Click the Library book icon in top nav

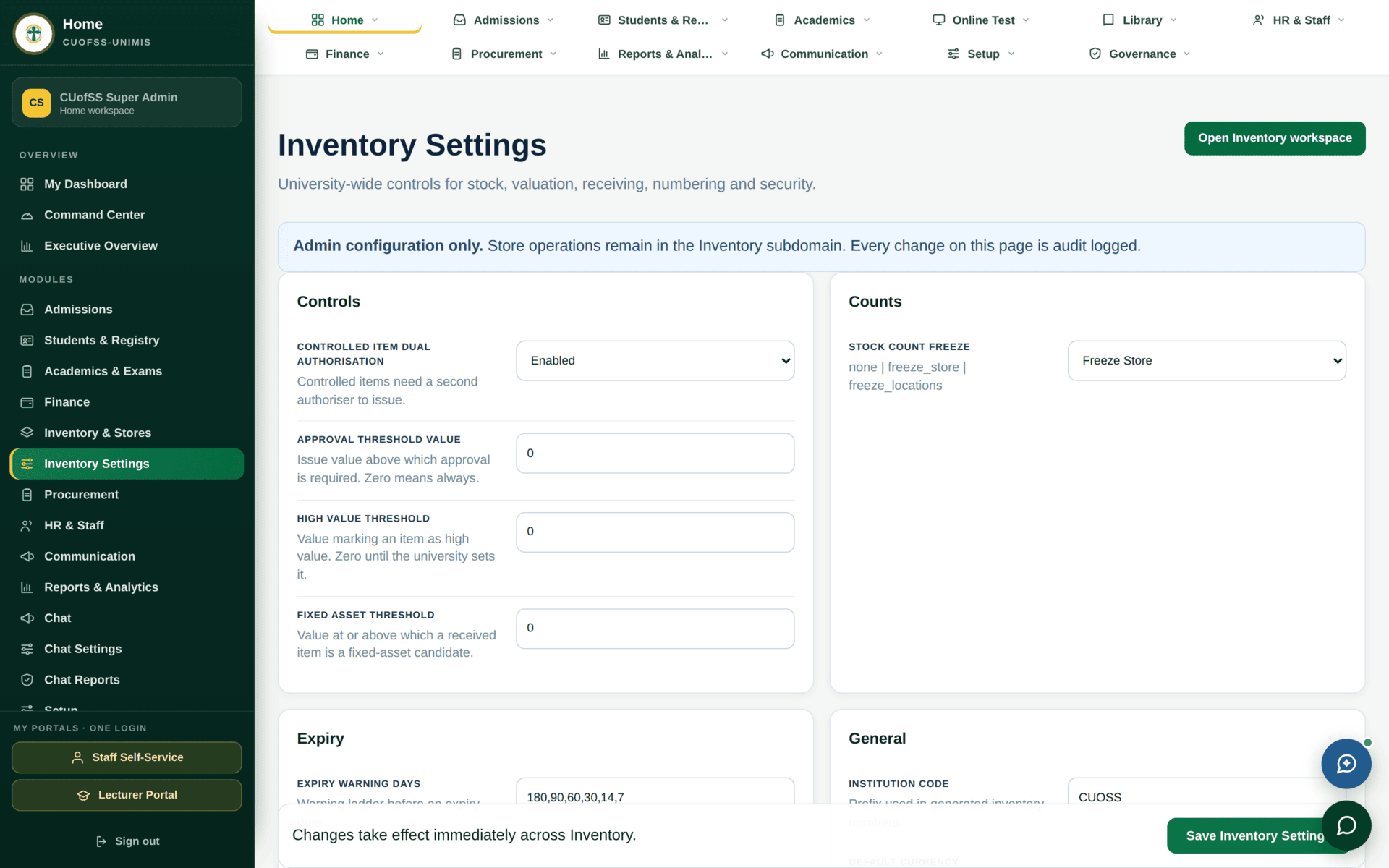1108,20
